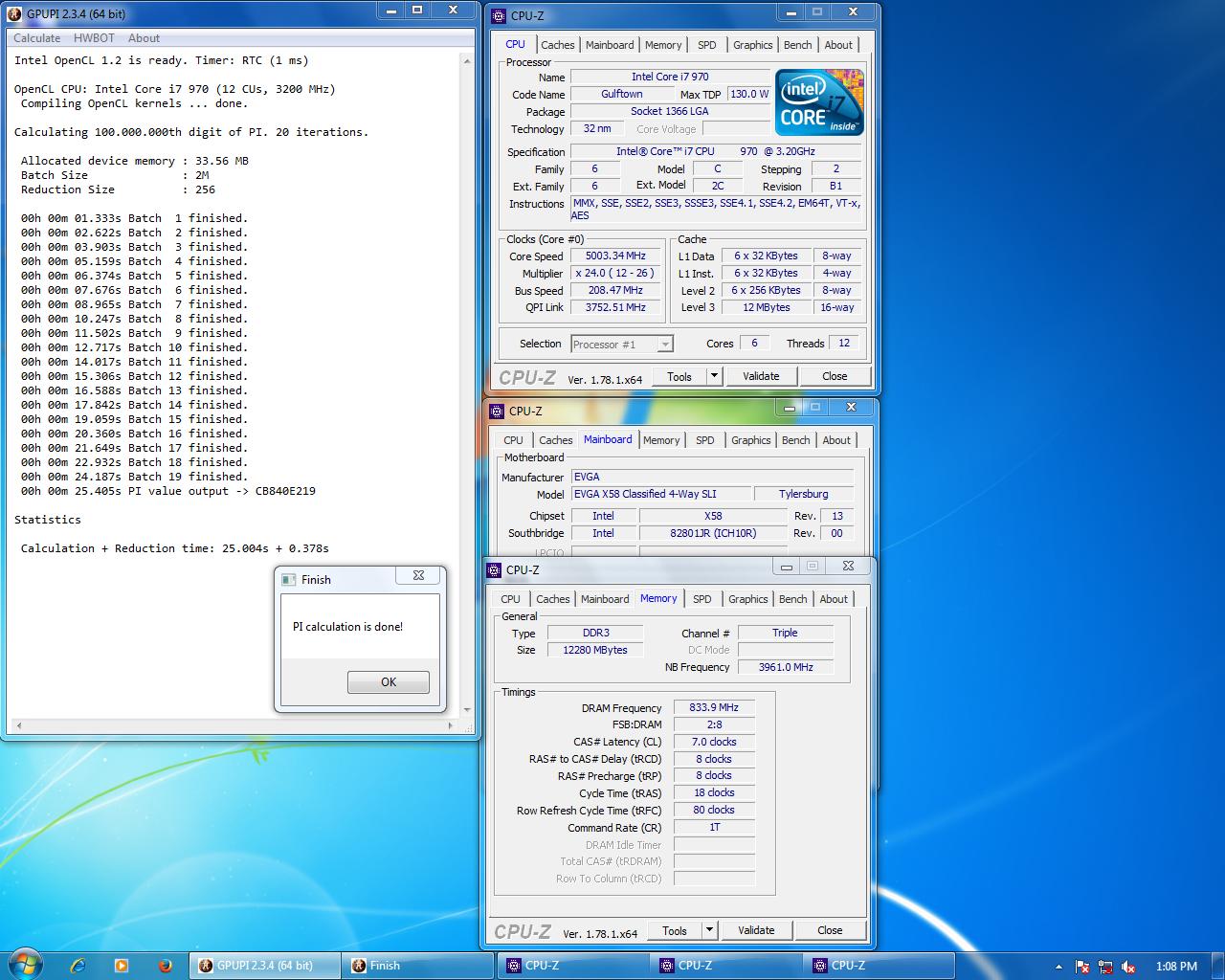Click Validate in Memory CPU-Z window

click(756, 930)
